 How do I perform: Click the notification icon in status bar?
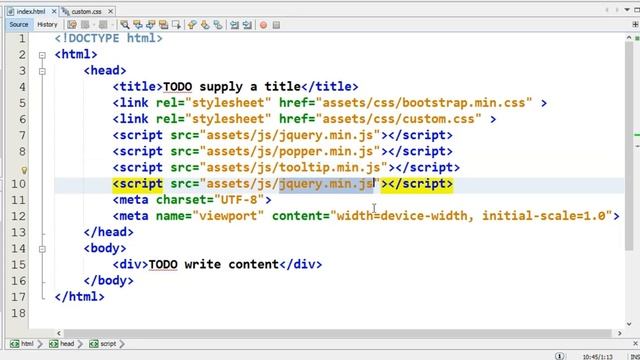tap(560, 356)
